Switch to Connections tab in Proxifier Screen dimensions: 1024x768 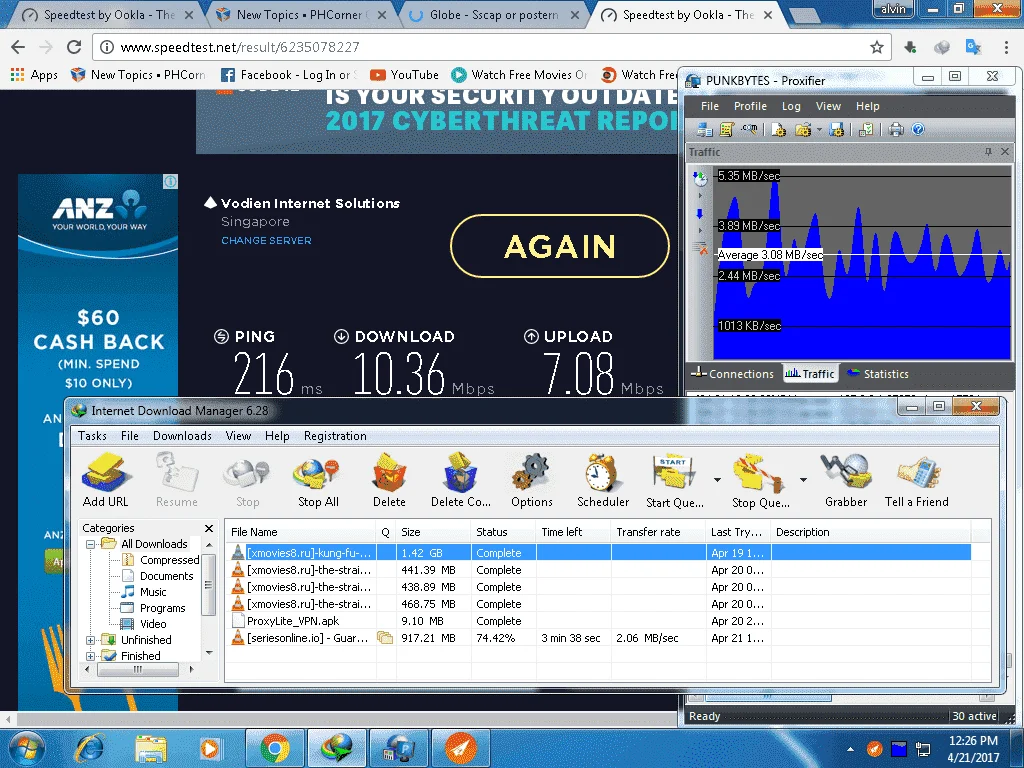point(733,374)
